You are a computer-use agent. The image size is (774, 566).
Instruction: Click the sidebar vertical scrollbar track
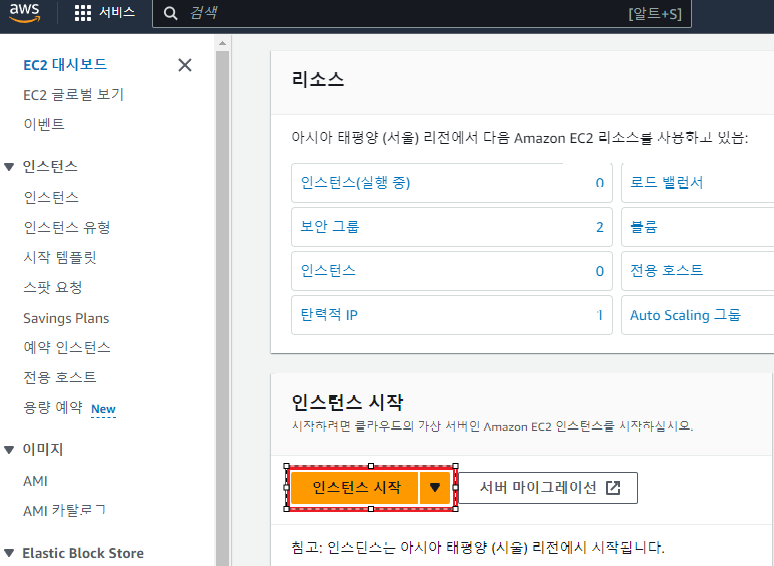(223, 306)
